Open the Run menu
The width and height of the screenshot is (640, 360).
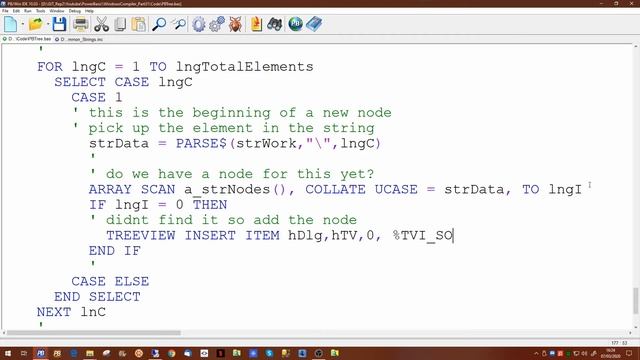28,11
